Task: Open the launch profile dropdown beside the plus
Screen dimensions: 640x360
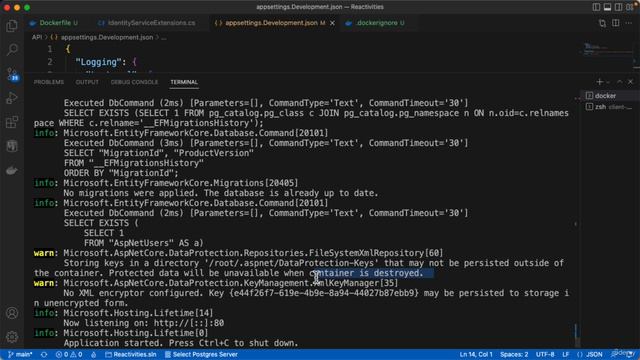Action: pos(608,82)
